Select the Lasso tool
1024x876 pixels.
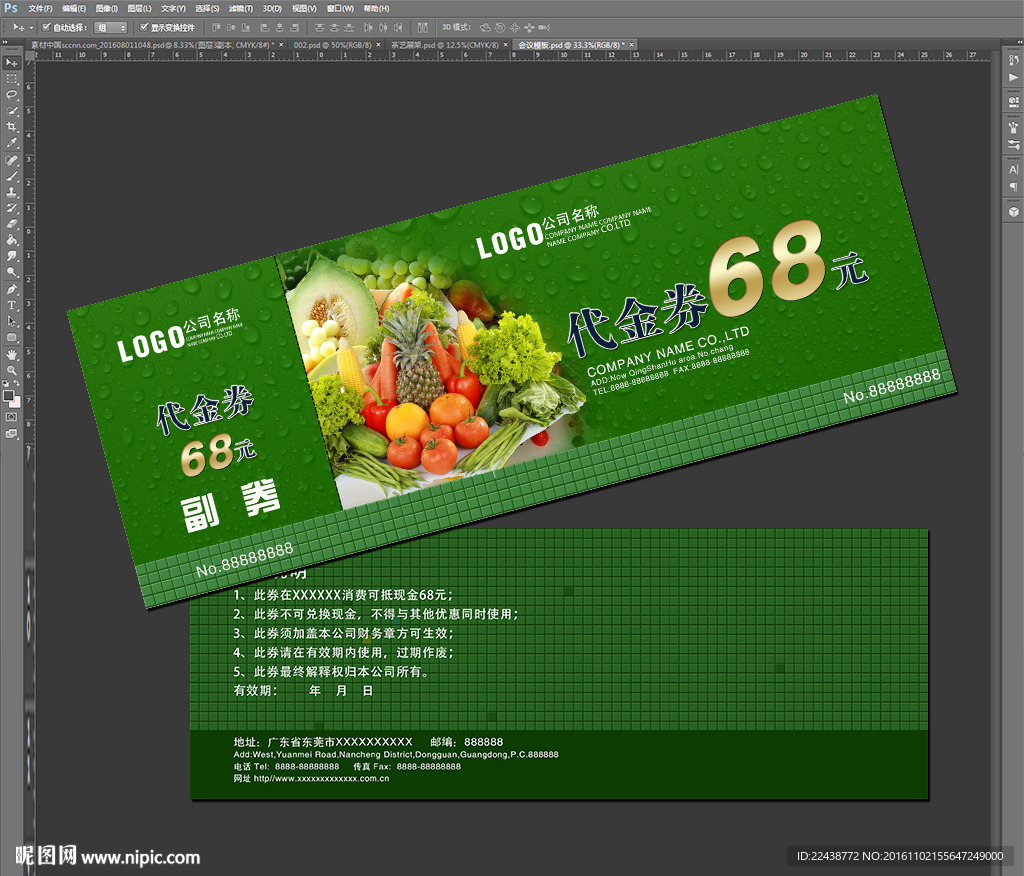pos(12,95)
